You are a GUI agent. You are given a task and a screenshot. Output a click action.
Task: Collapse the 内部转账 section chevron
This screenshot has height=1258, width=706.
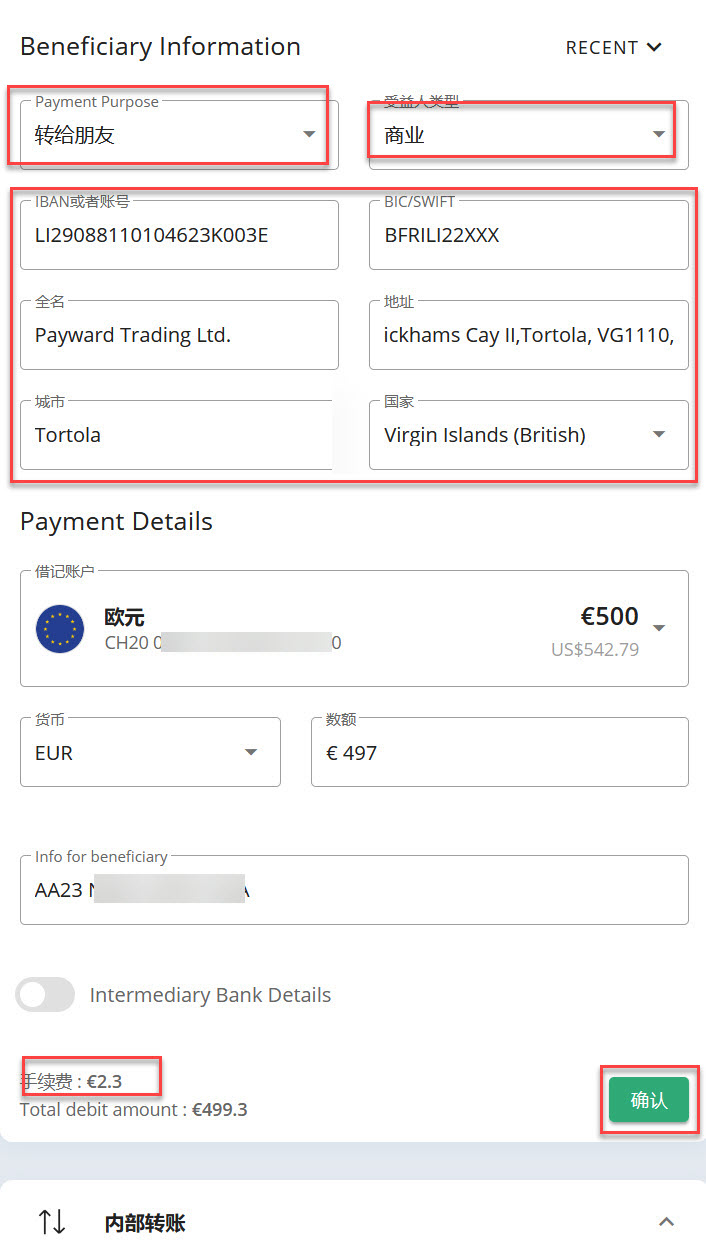click(667, 1222)
